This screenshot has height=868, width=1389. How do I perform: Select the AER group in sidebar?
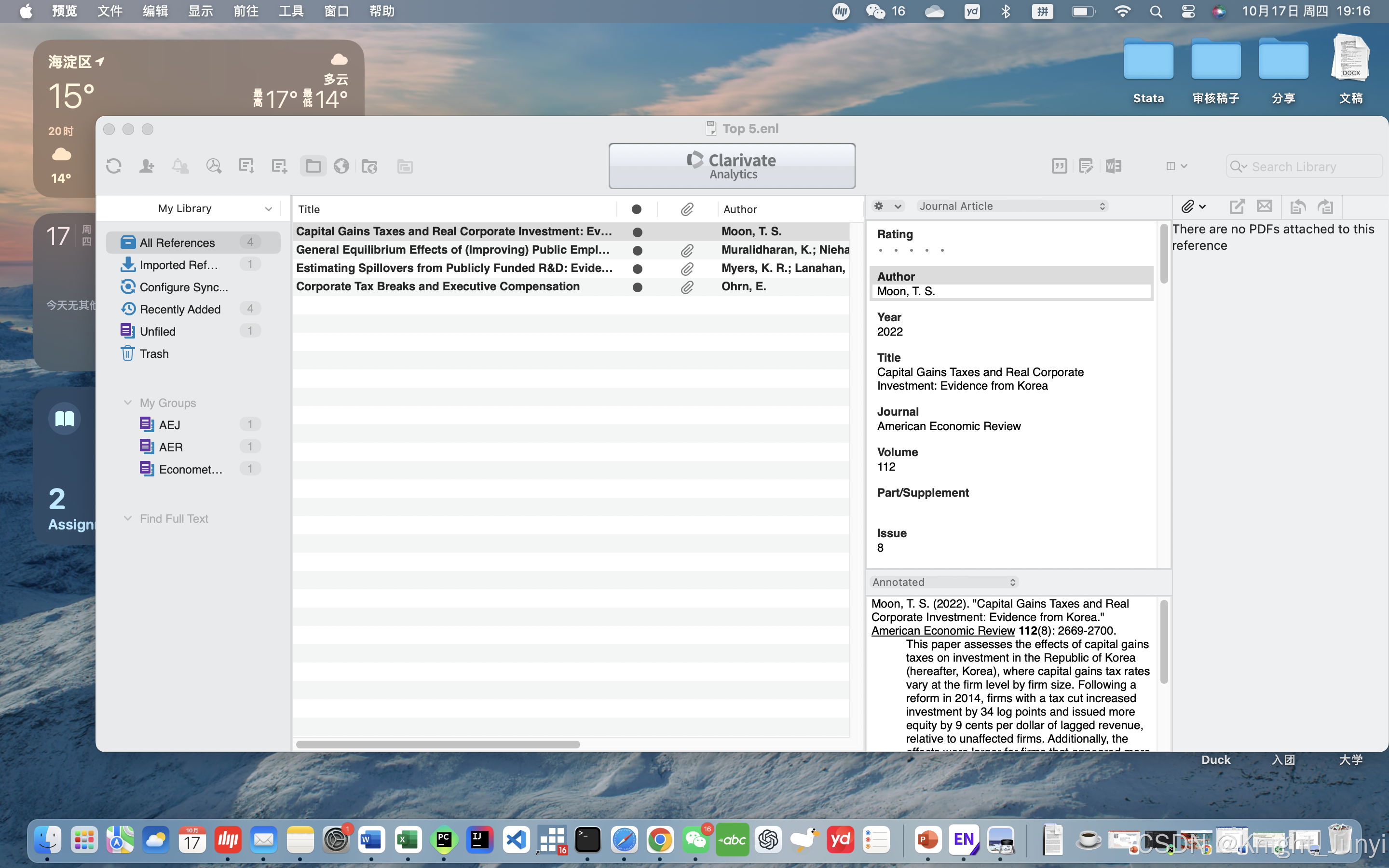pyautogui.click(x=171, y=447)
